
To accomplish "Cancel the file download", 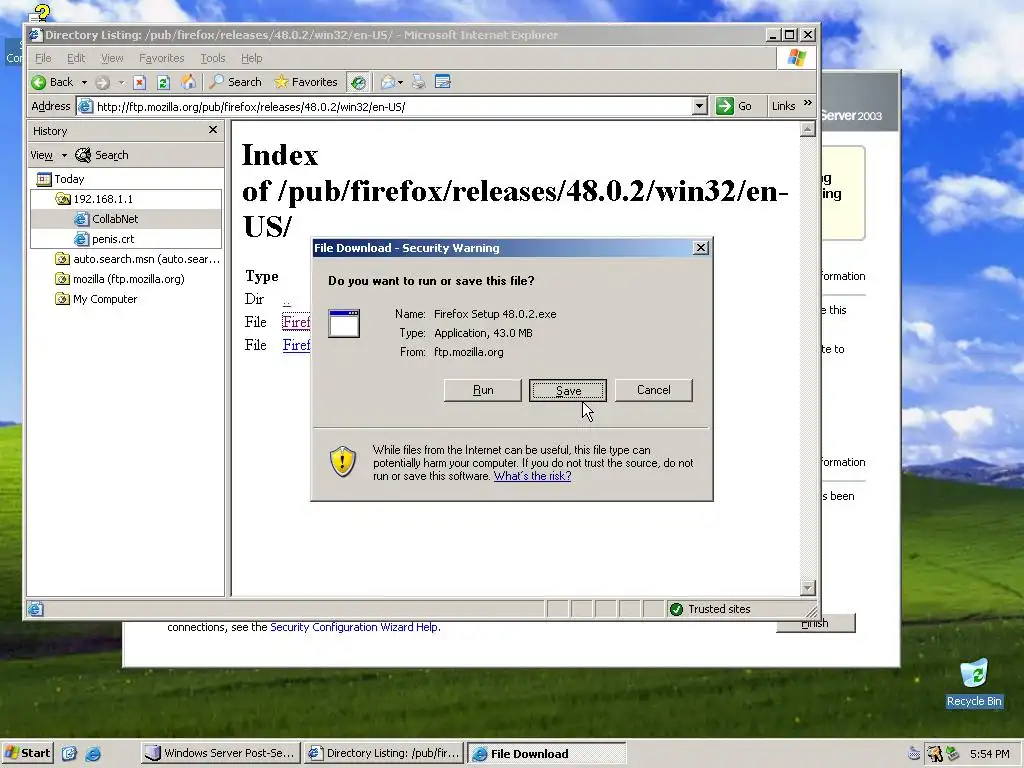I will pos(654,390).
